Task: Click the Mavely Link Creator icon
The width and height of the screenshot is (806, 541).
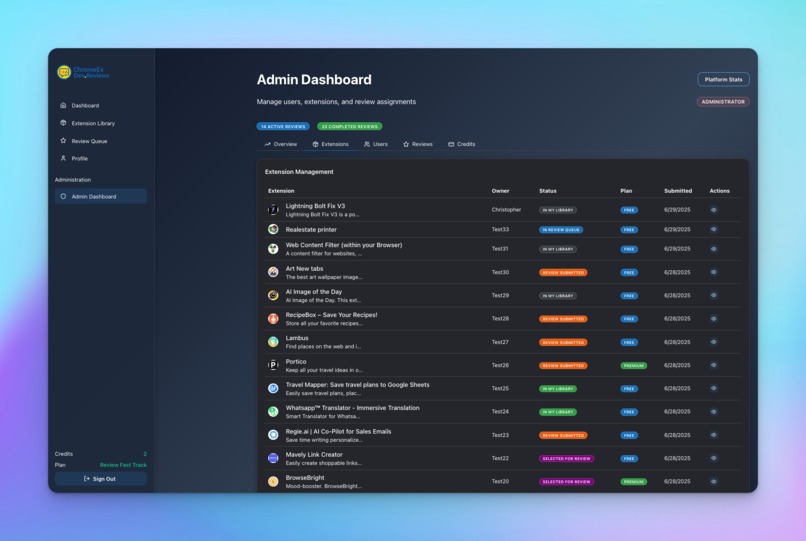Action: coord(273,458)
